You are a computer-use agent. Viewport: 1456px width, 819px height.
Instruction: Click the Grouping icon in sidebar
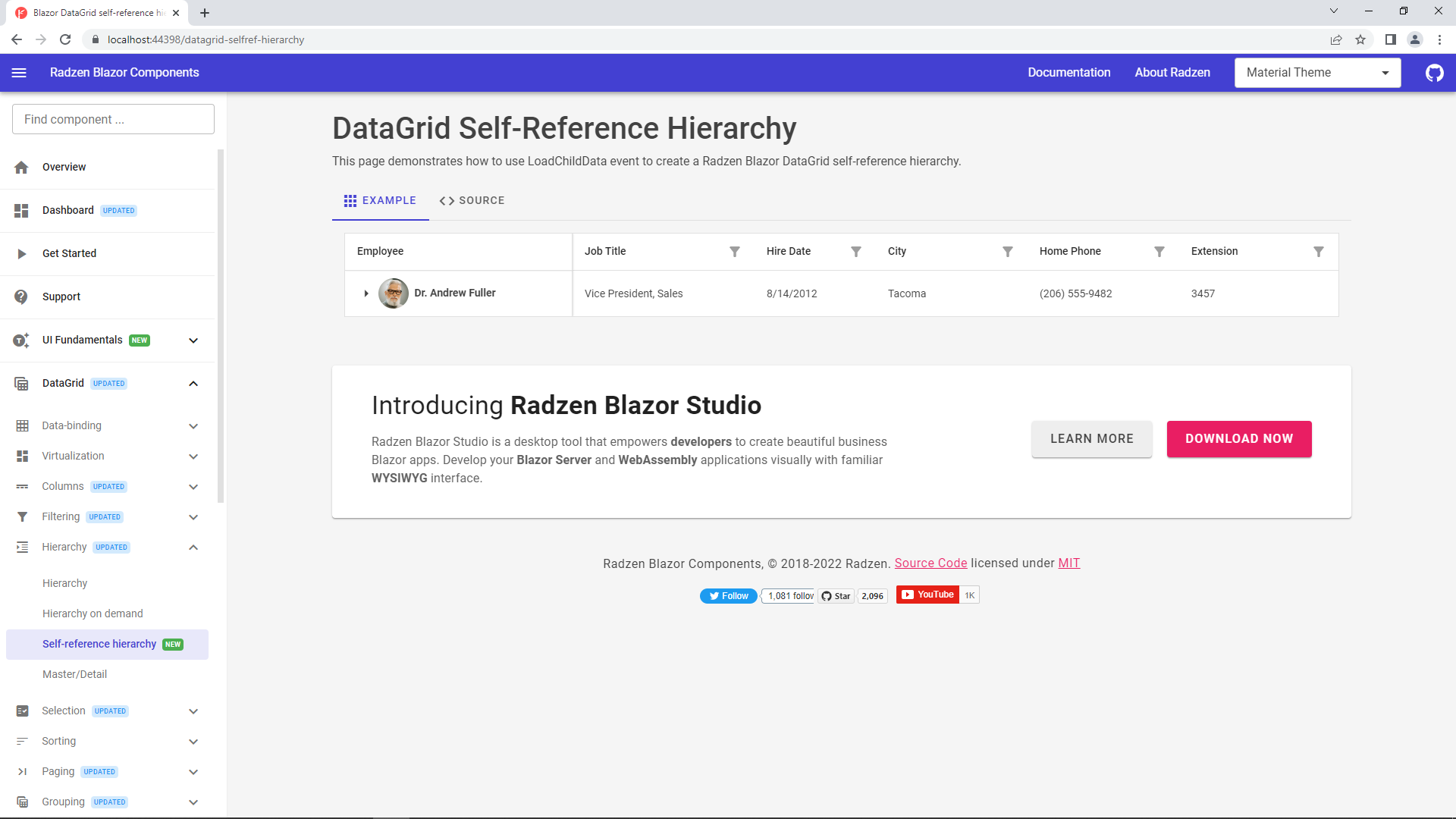(23, 802)
